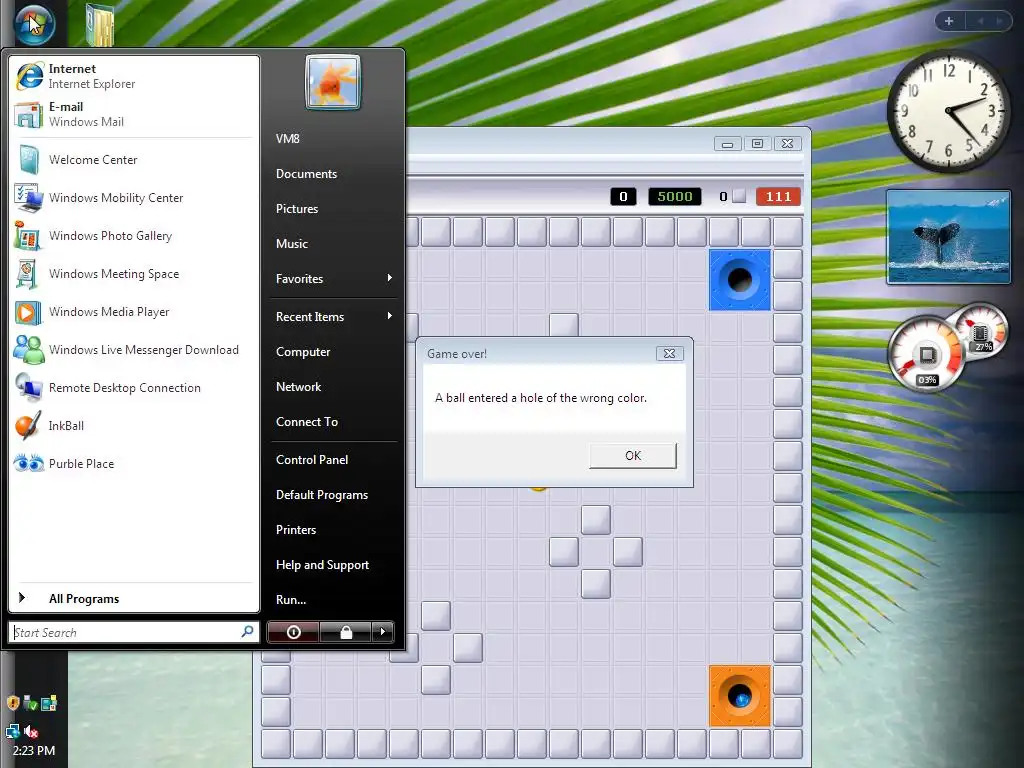This screenshot has height=768, width=1024.
Task: Click the security shield tray icon
Action: [12, 703]
